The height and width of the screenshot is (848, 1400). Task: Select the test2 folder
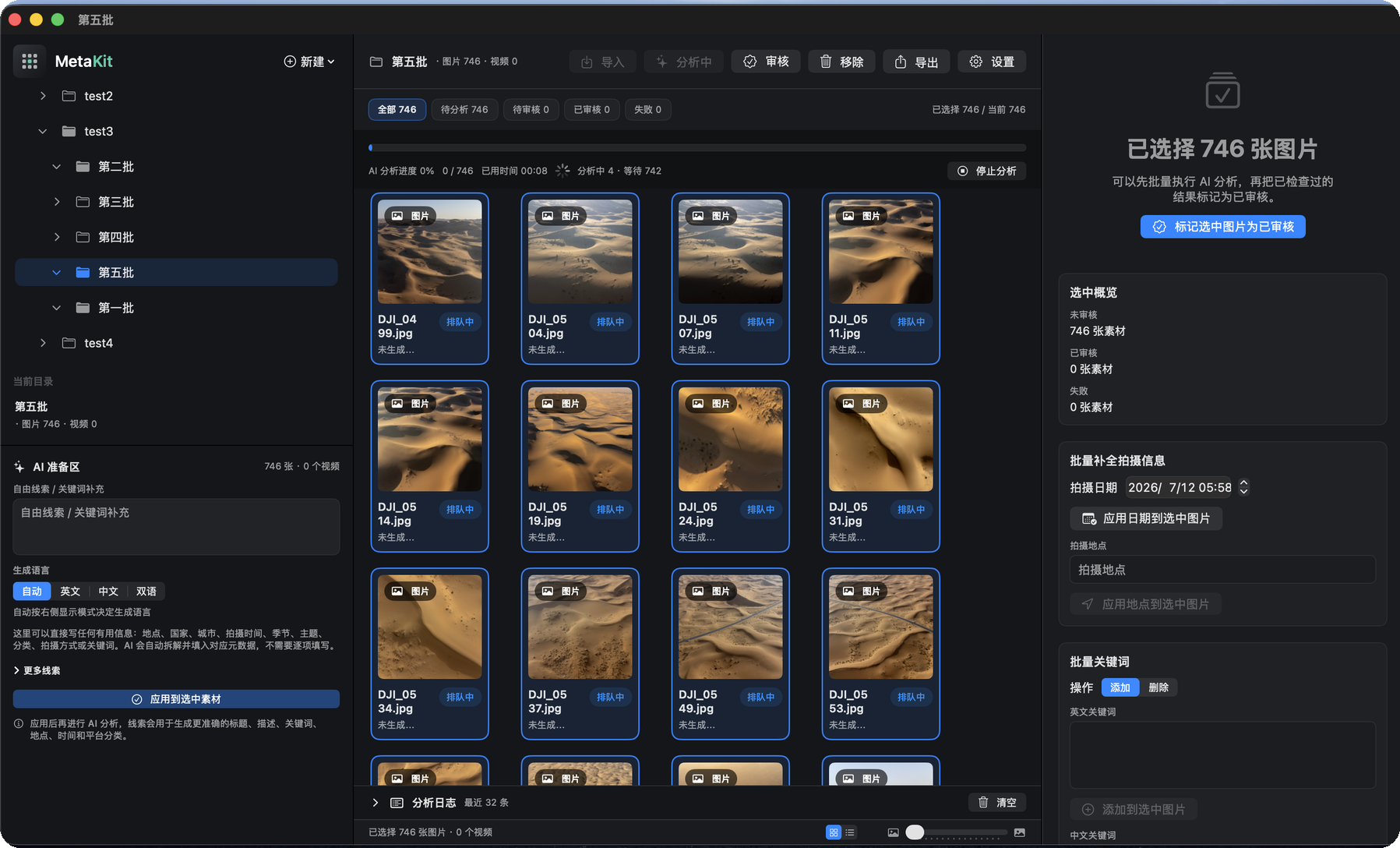pos(176,96)
